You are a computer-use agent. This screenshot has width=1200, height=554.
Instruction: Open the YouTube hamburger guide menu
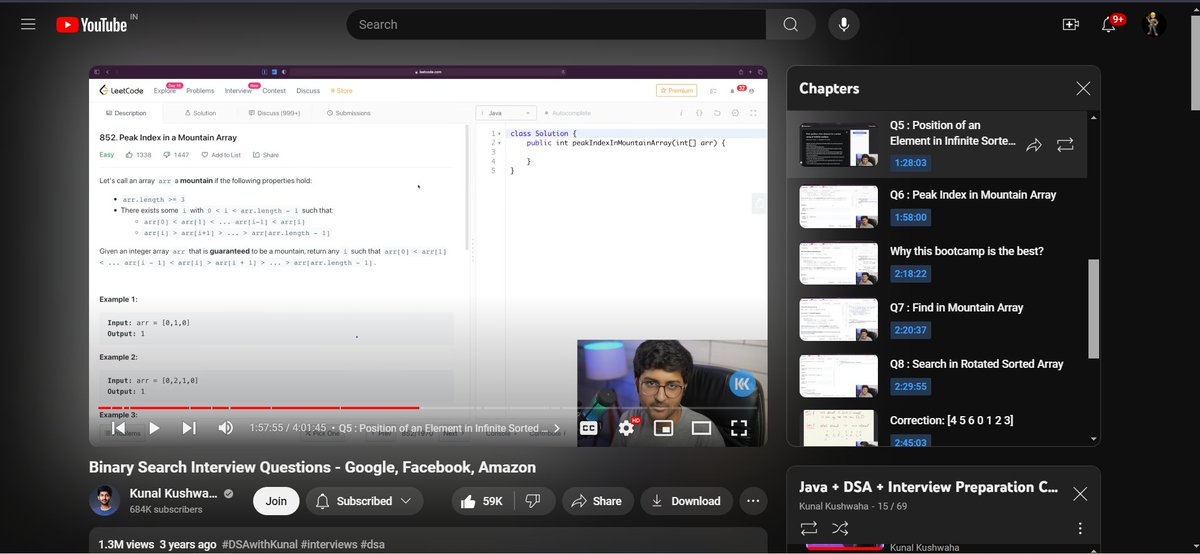(28, 24)
